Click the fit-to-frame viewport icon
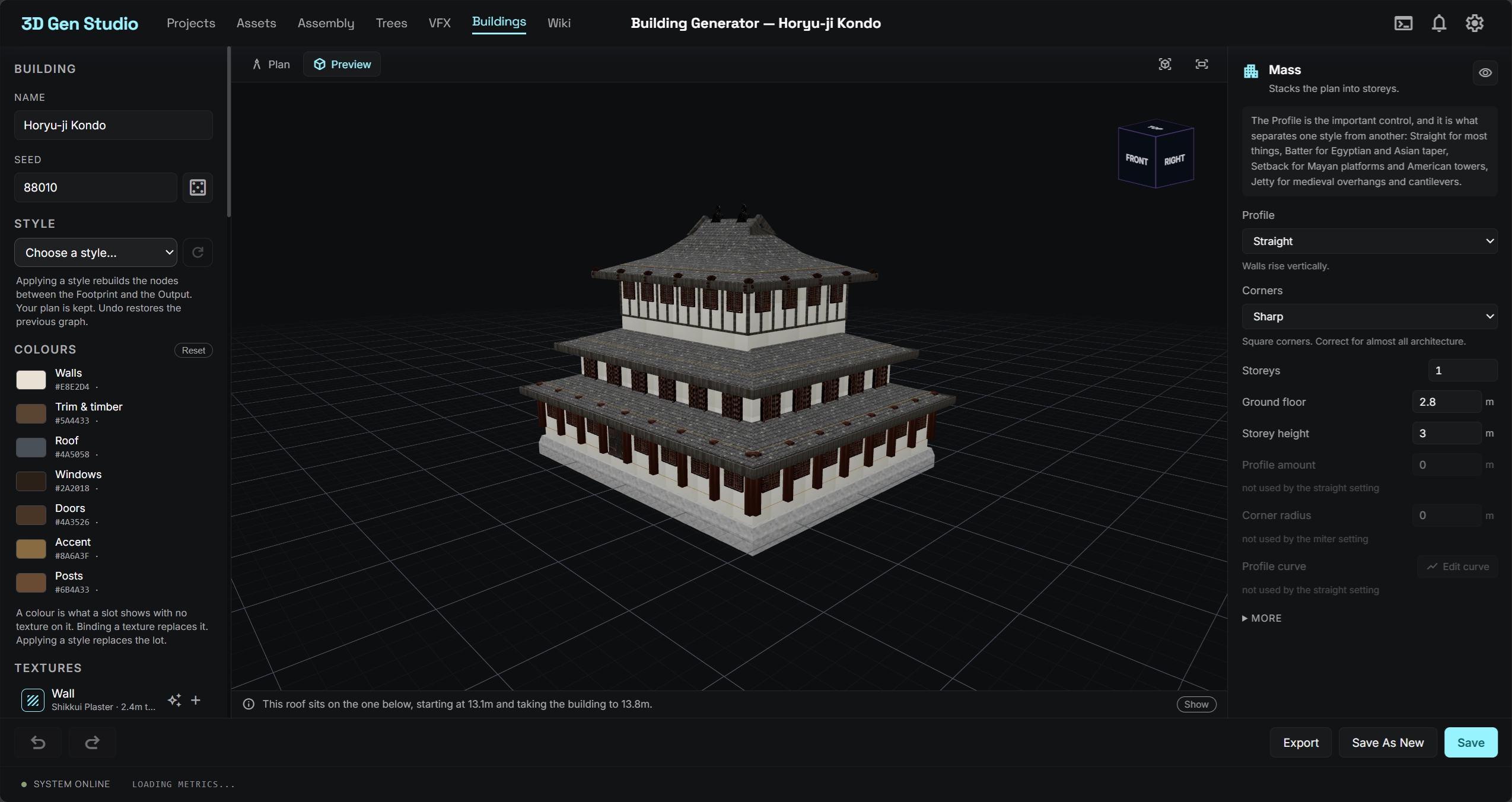 coord(1201,64)
